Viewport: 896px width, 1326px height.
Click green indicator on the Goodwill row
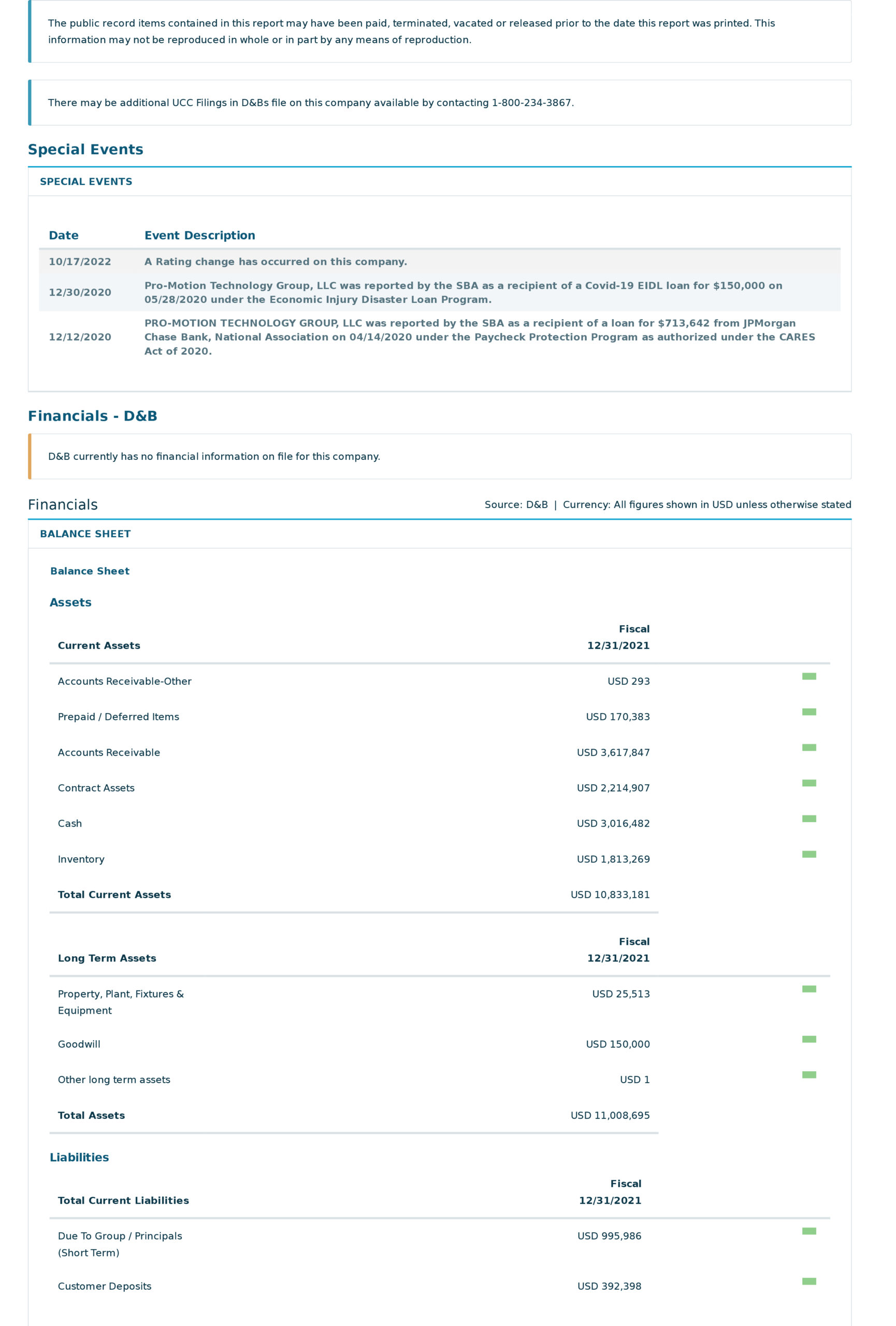(x=809, y=1039)
